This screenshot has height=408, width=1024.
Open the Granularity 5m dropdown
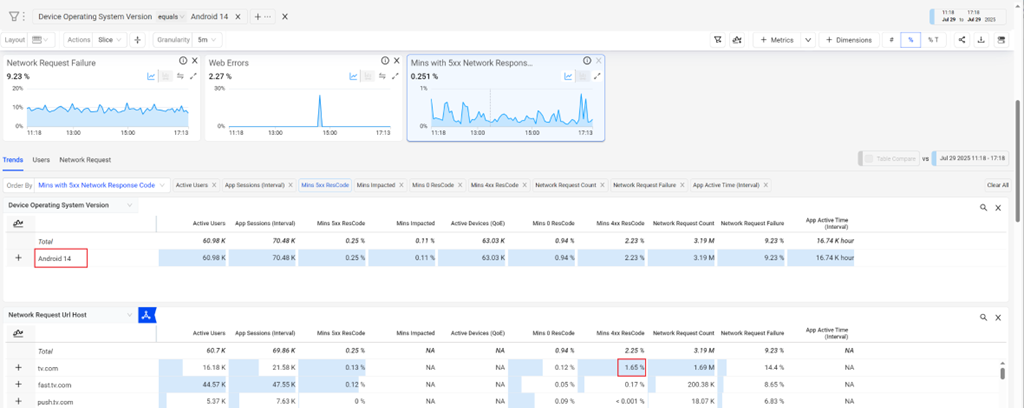click(x=207, y=40)
